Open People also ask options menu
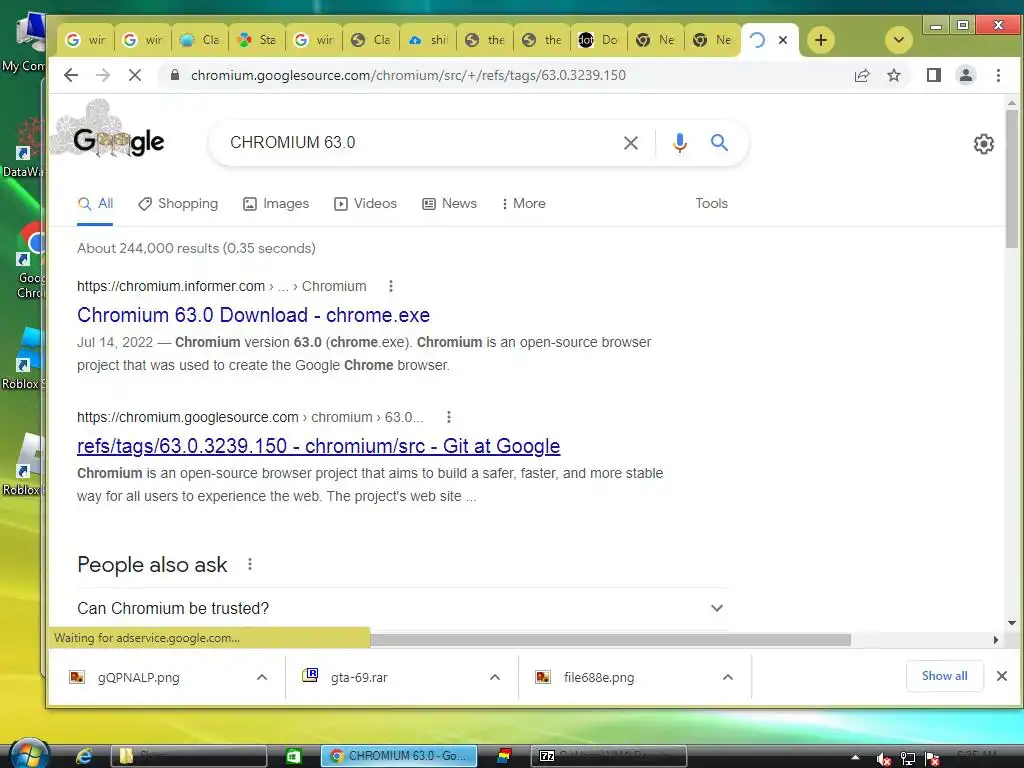Image resolution: width=1024 pixels, height=768 pixels. [x=249, y=564]
